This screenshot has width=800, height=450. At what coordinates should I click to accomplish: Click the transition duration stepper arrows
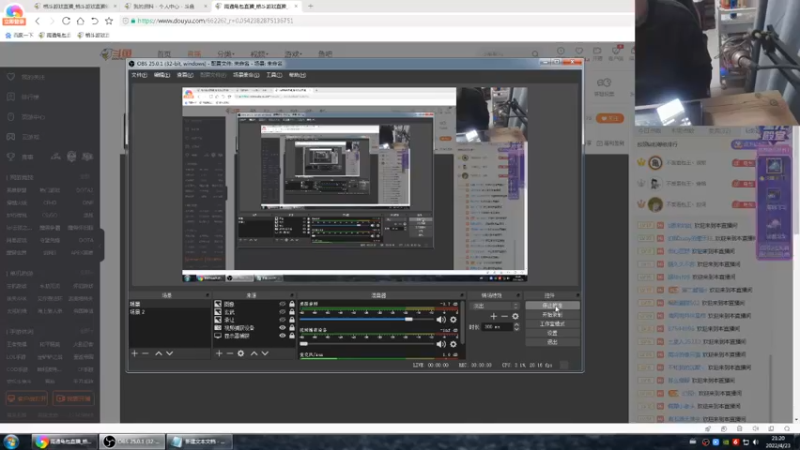[516, 327]
